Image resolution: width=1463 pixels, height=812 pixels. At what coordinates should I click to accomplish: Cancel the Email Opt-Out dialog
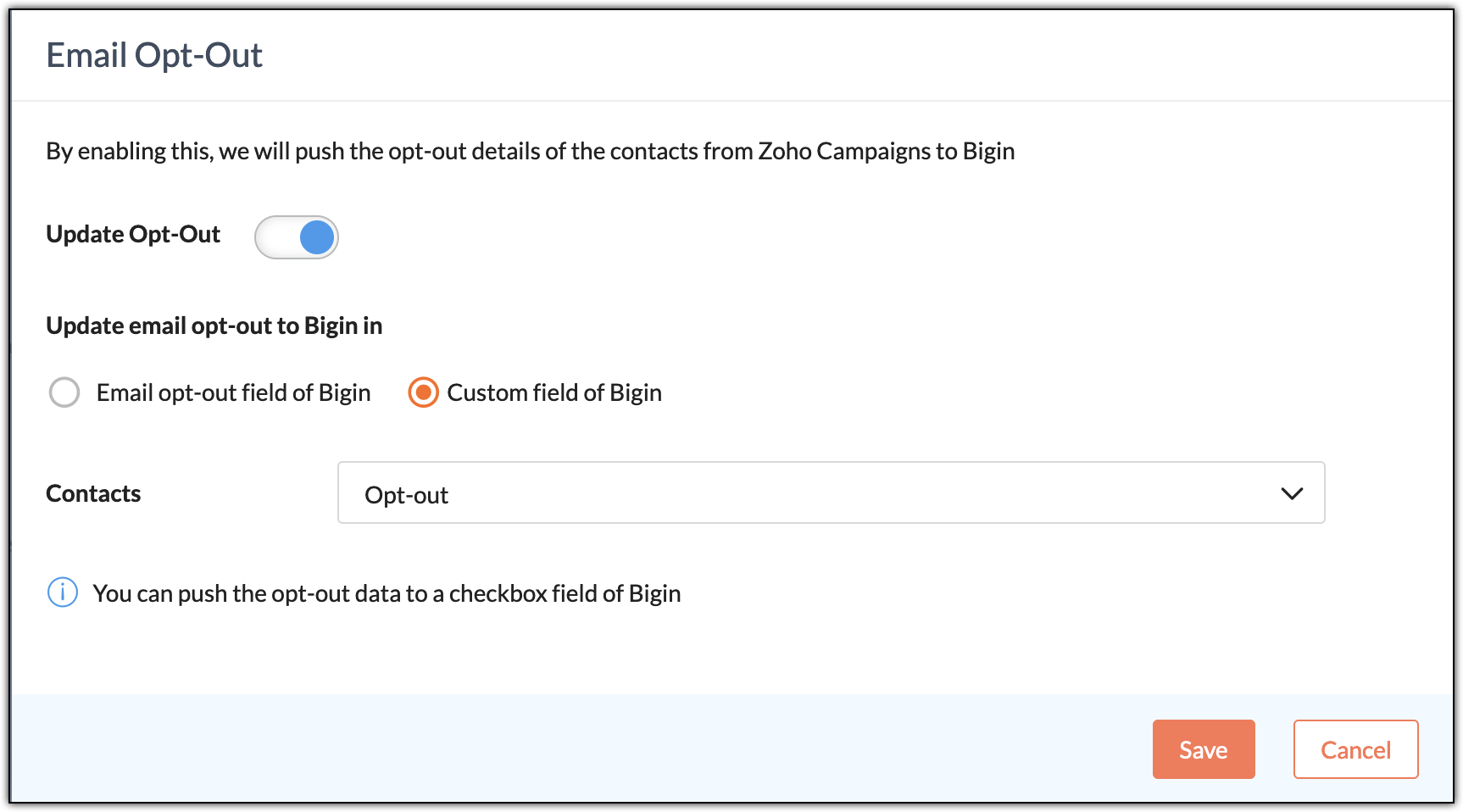click(x=1355, y=749)
